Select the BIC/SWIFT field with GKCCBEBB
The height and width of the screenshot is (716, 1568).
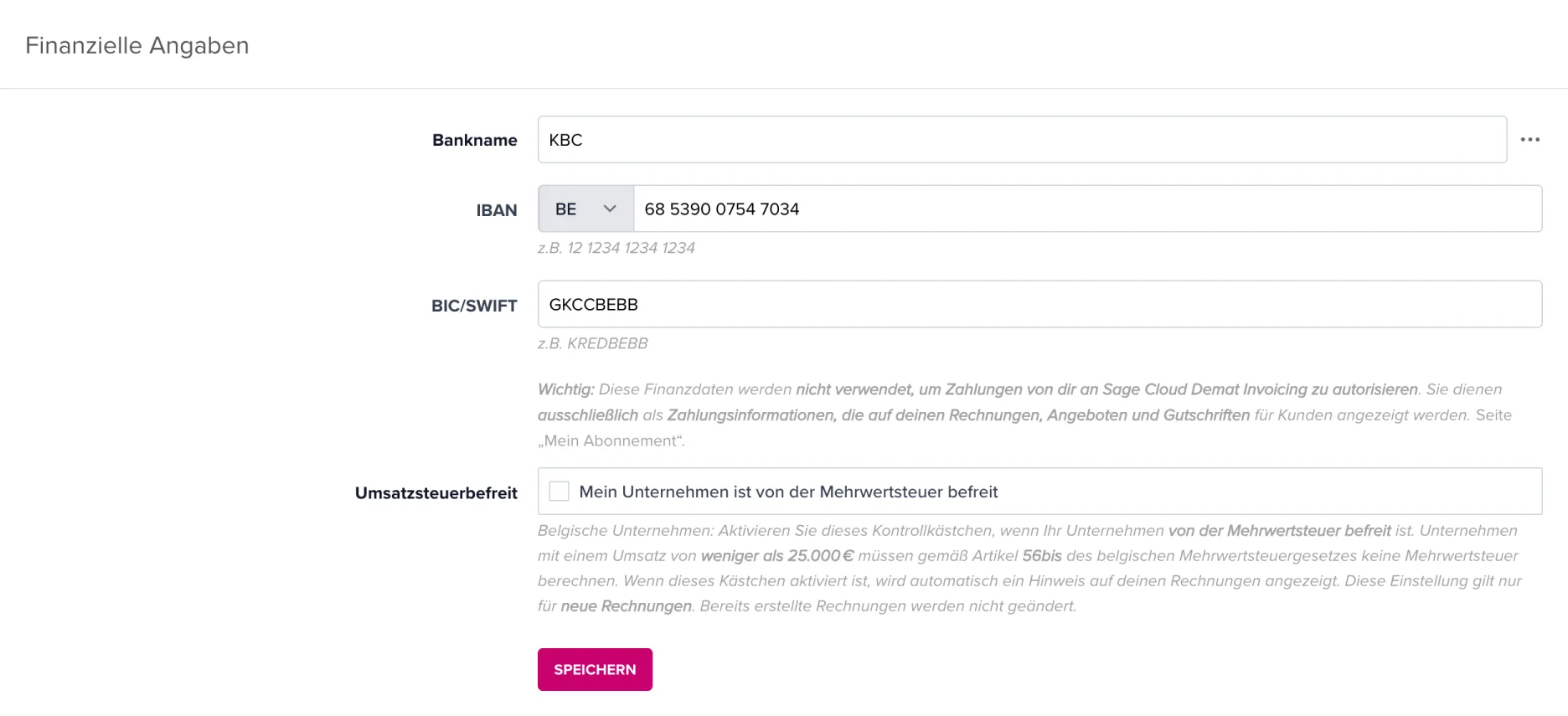pyautogui.click(x=1039, y=304)
